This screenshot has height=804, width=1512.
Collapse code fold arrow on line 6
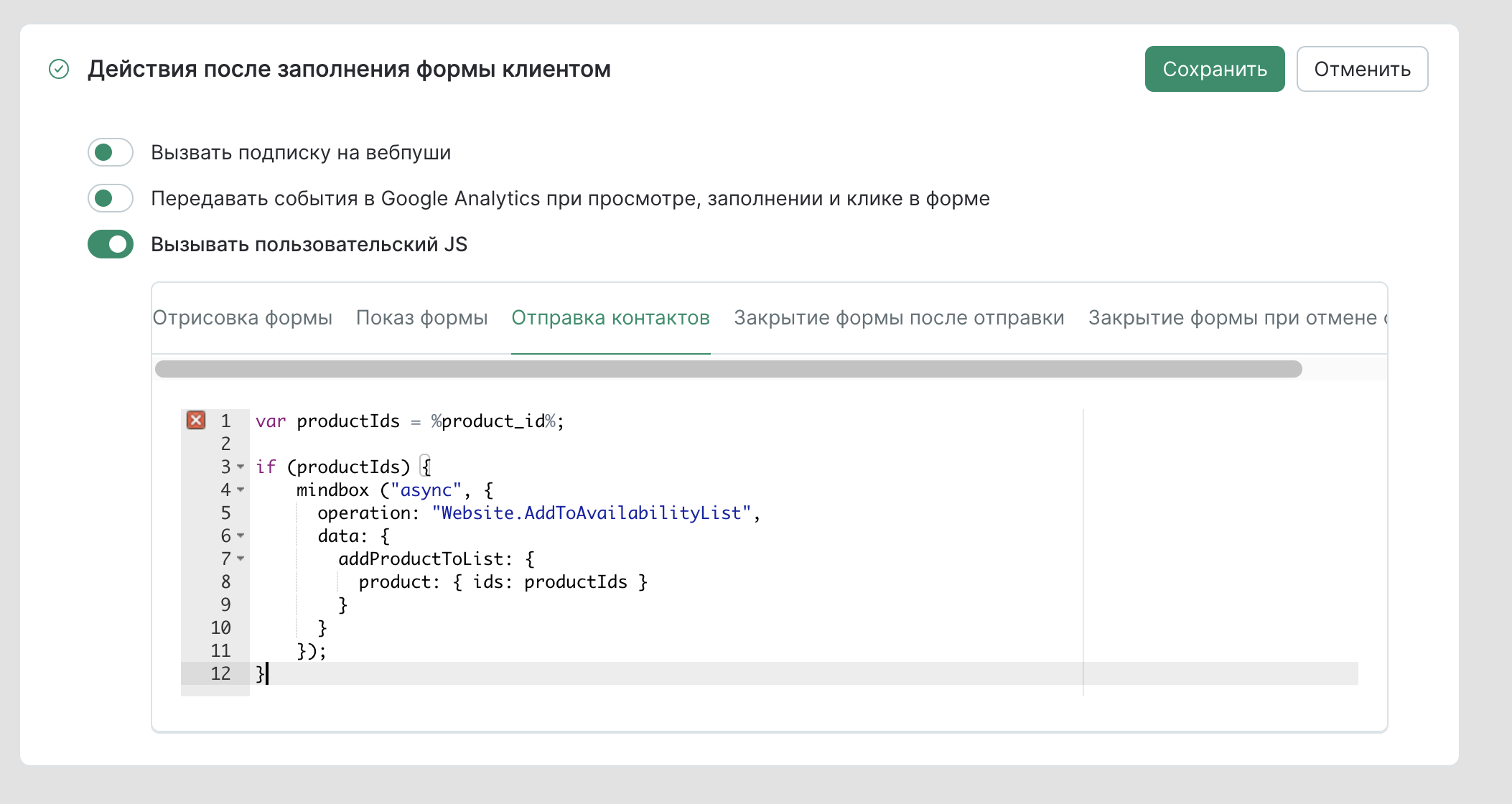coord(241,536)
